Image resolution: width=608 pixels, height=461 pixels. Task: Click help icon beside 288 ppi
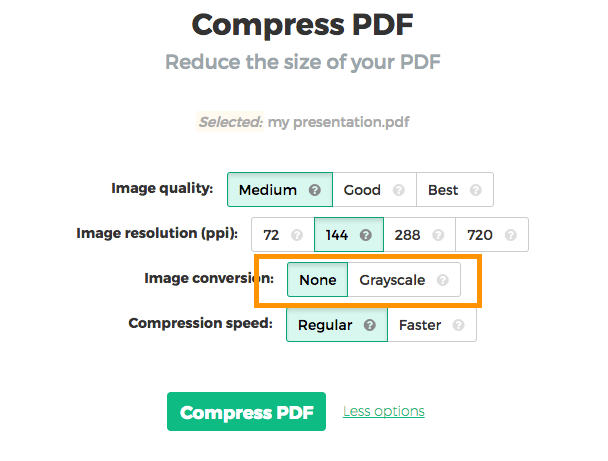437,236
